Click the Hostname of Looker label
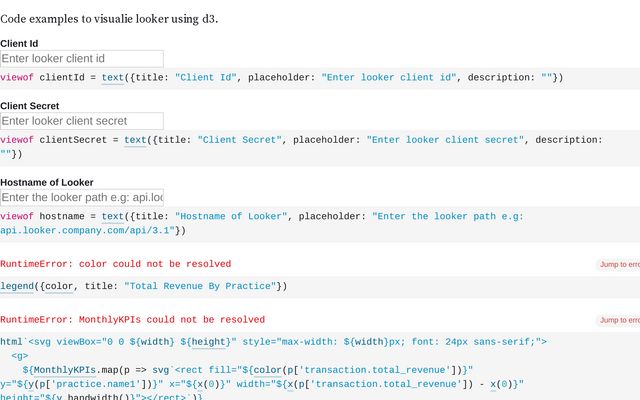The width and height of the screenshot is (640, 400). point(47,182)
